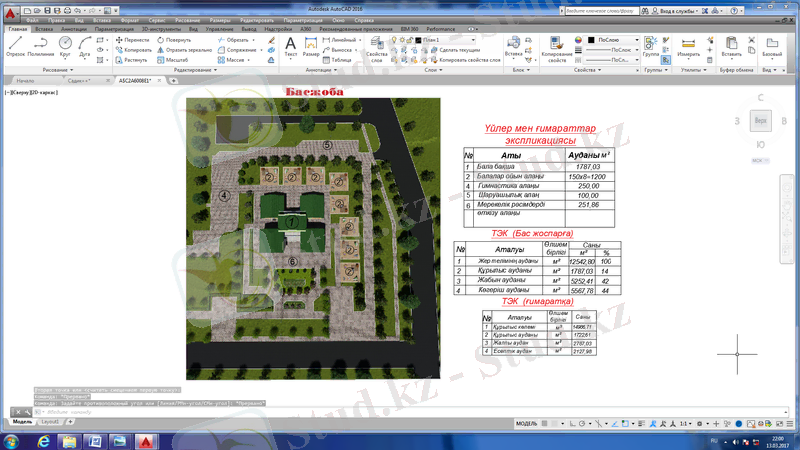Viewport: 800px width, 450px height.
Task: Click the Группа (Group) icon
Action: click(651, 46)
